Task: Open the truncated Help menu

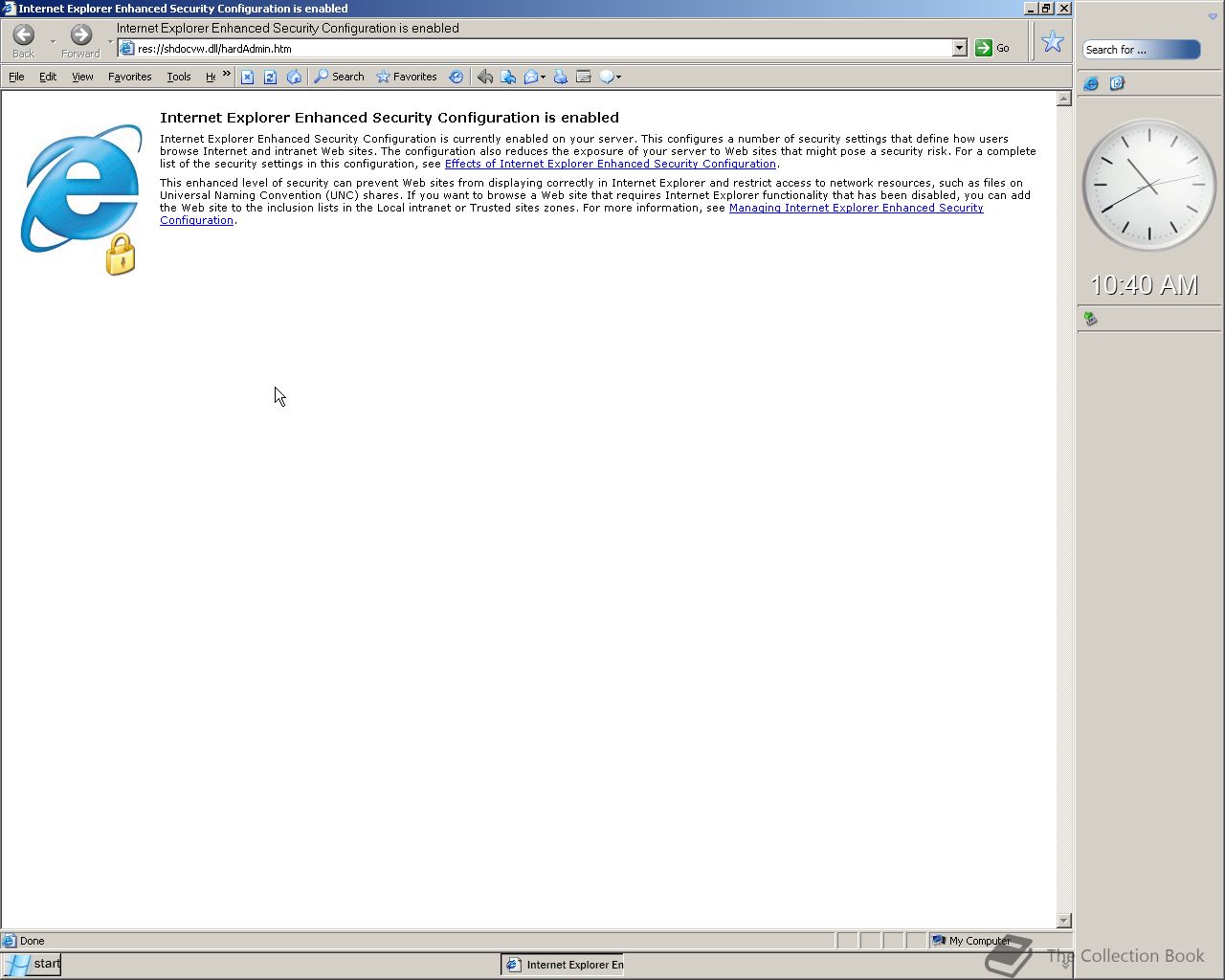Action: pos(211,77)
